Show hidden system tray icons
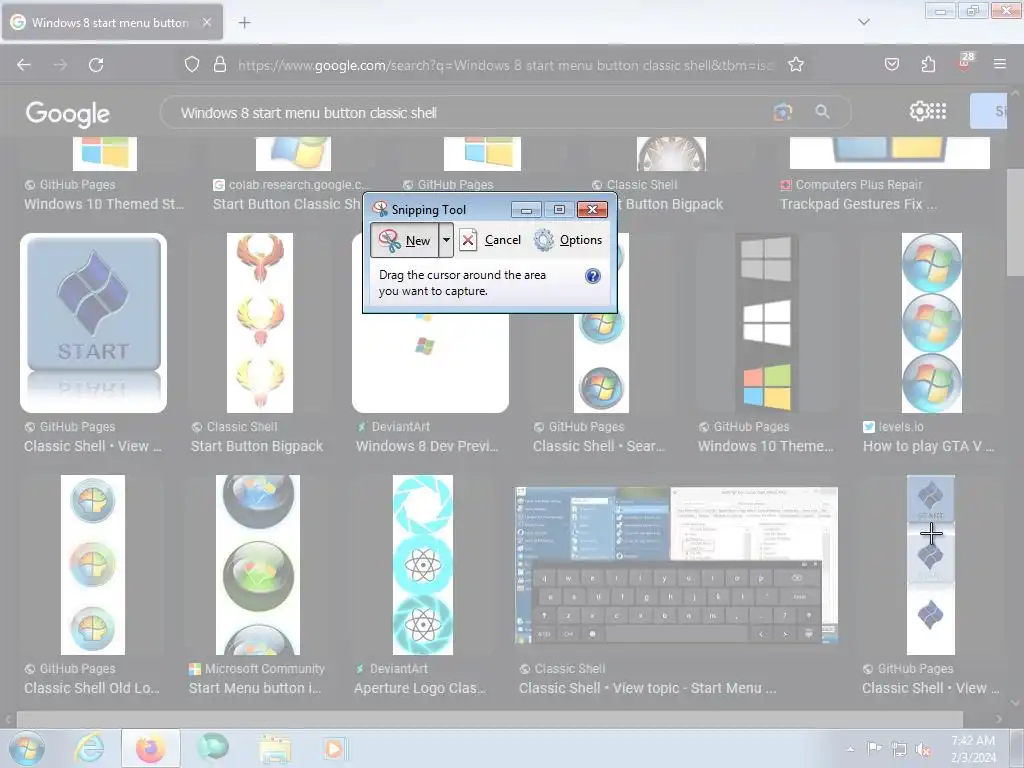This screenshot has width=1024, height=768. [850, 749]
